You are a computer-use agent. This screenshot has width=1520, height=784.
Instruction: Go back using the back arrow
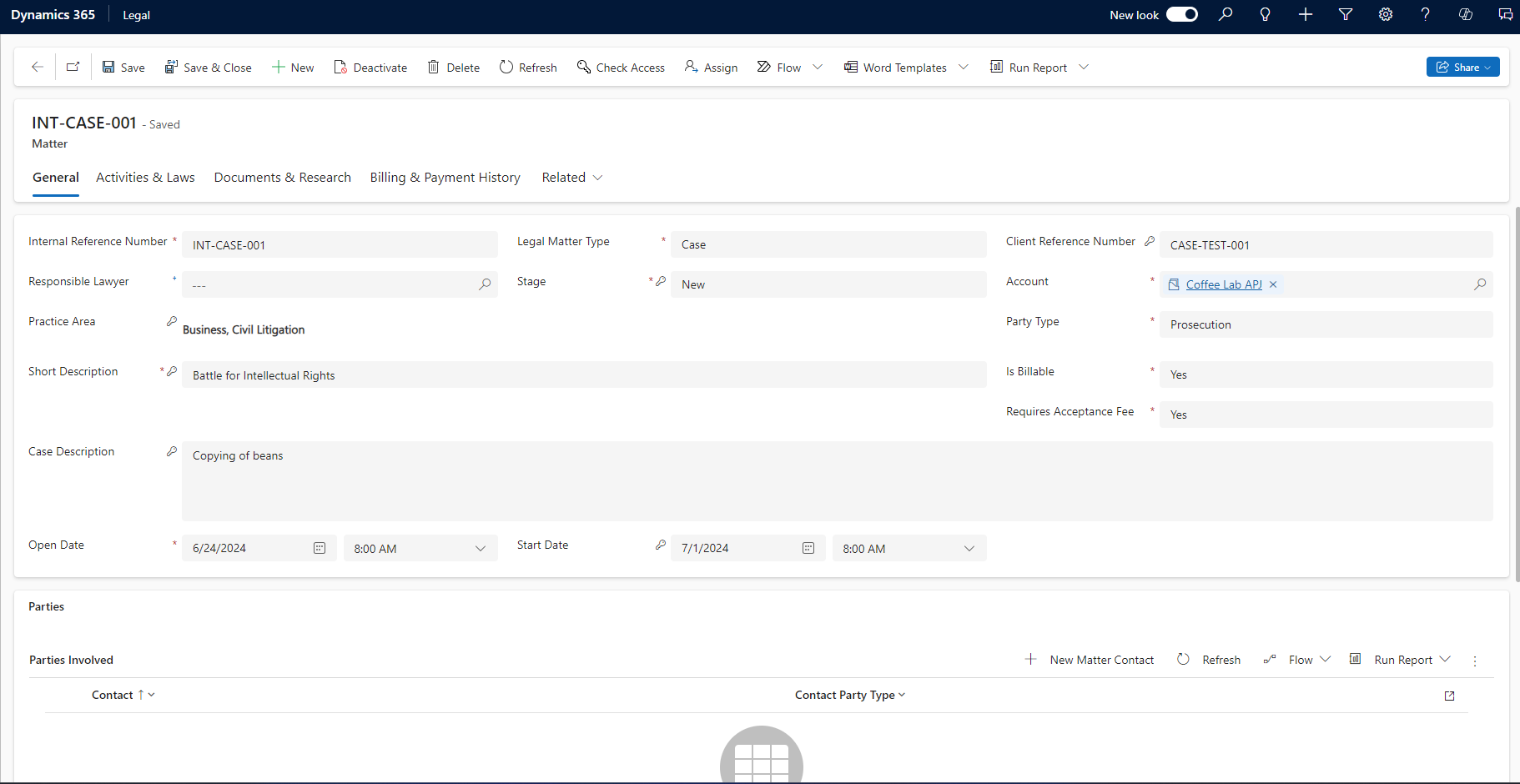37,68
